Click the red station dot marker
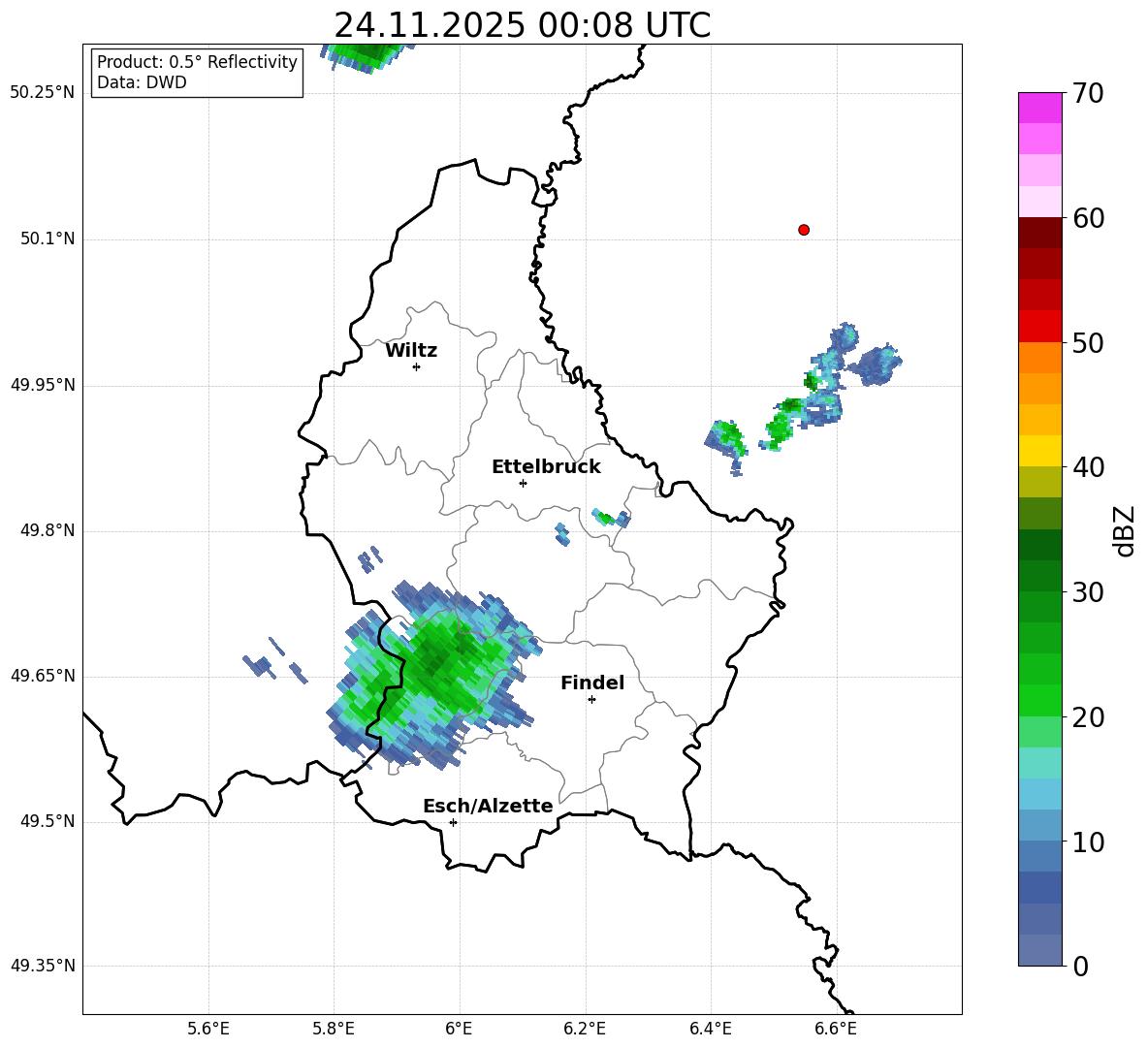Screen dimensions: 1148x1048 pos(804,230)
